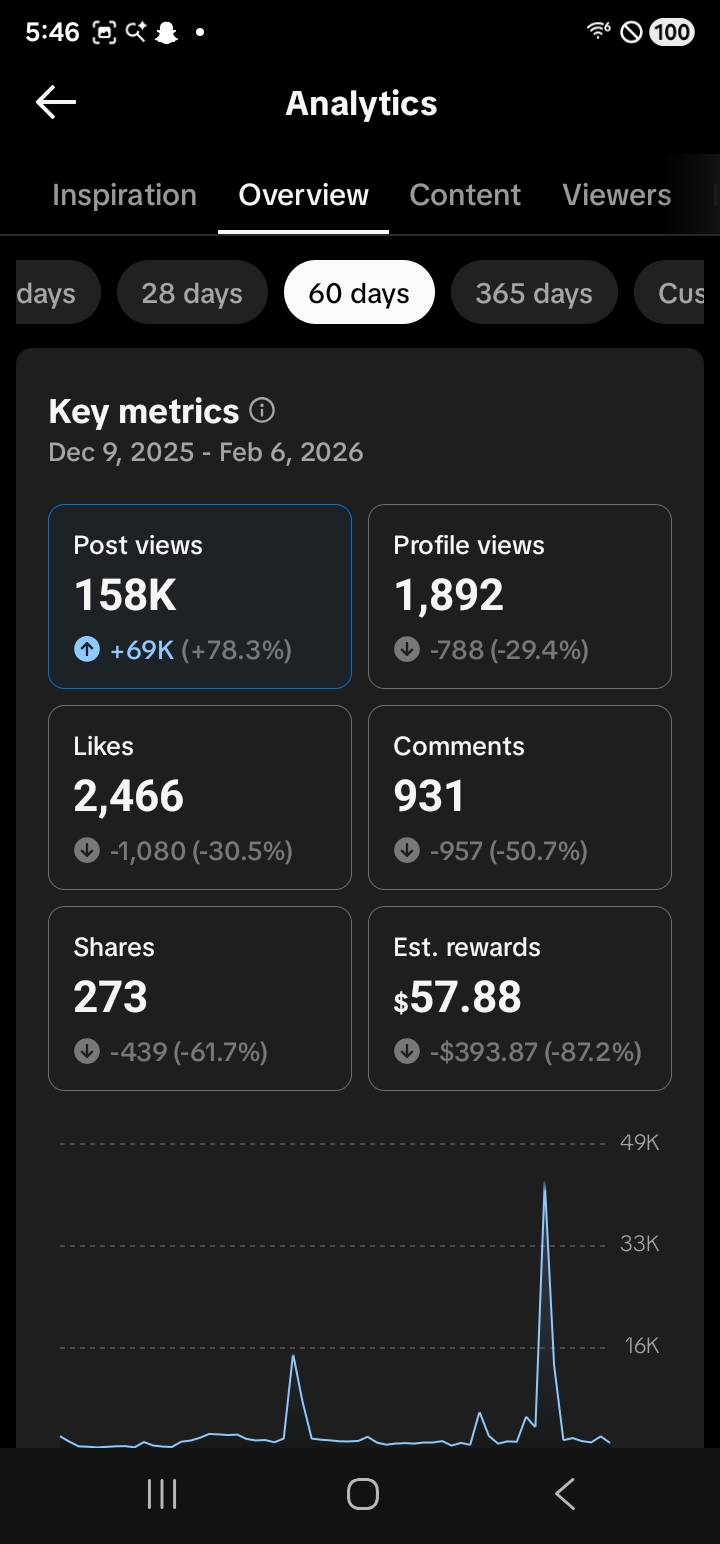720x1544 pixels.
Task: Tap the Android navigation back chevron
Action: click(564, 1494)
